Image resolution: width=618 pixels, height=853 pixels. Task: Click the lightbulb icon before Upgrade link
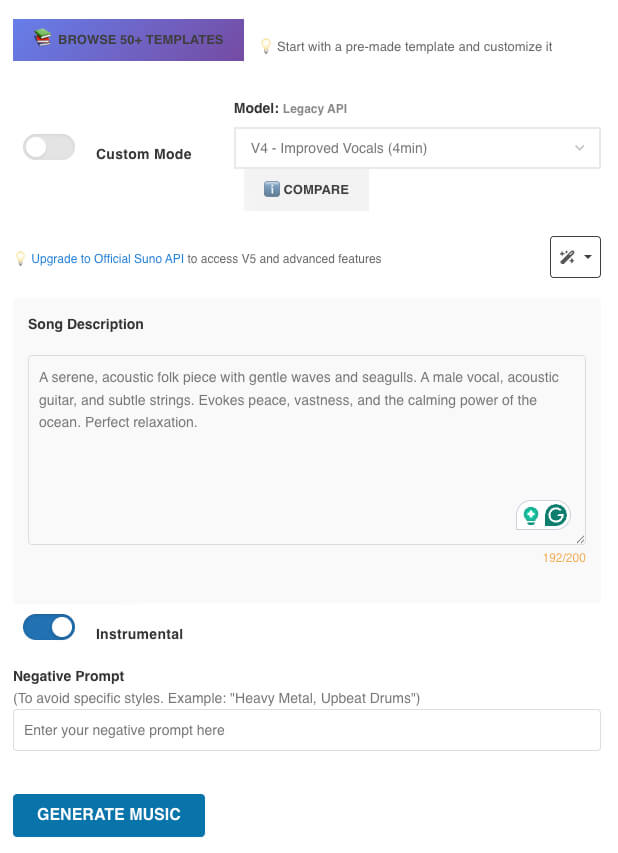[x=19, y=259]
